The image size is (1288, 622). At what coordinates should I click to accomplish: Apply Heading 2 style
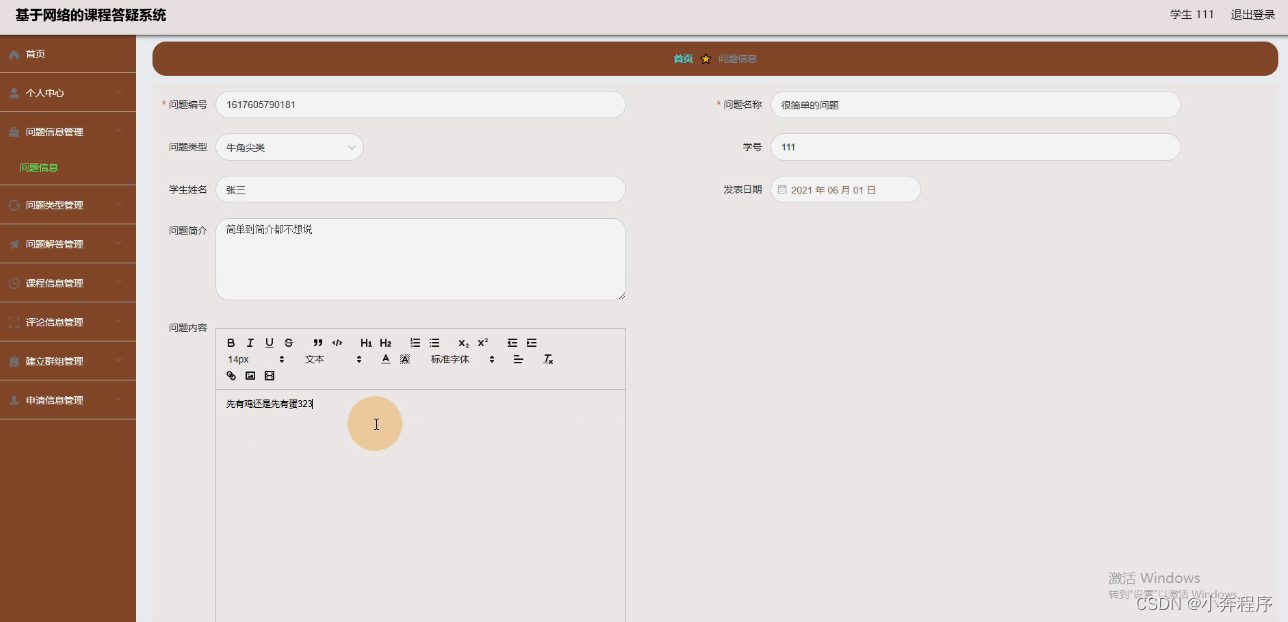[x=385, y=343]
